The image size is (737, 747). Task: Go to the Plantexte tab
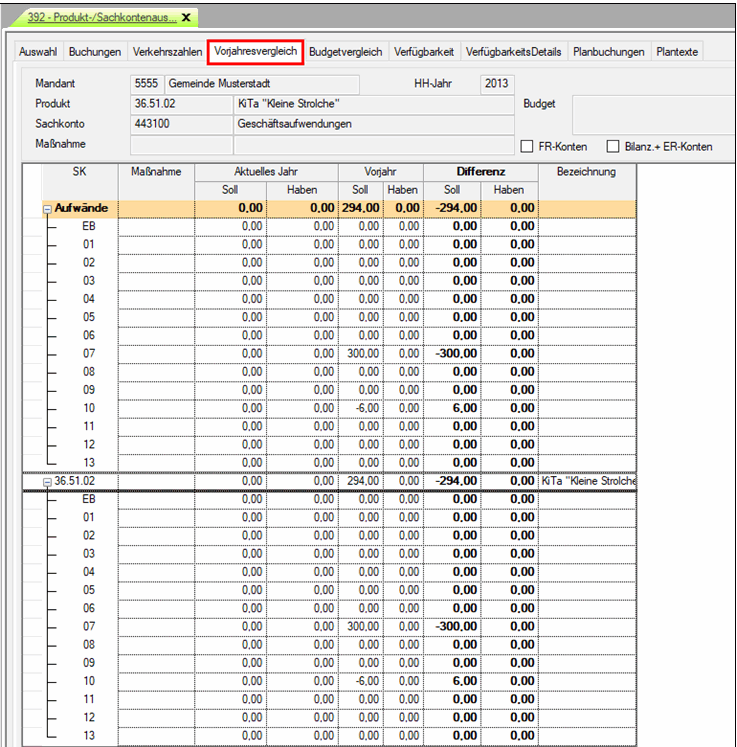coord(678,52)
